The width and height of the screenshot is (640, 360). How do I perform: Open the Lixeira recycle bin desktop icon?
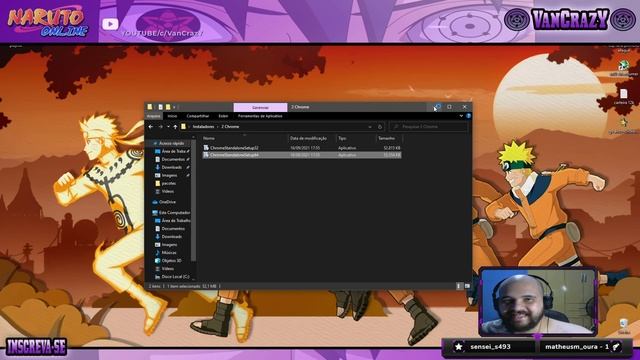point(624,324)
